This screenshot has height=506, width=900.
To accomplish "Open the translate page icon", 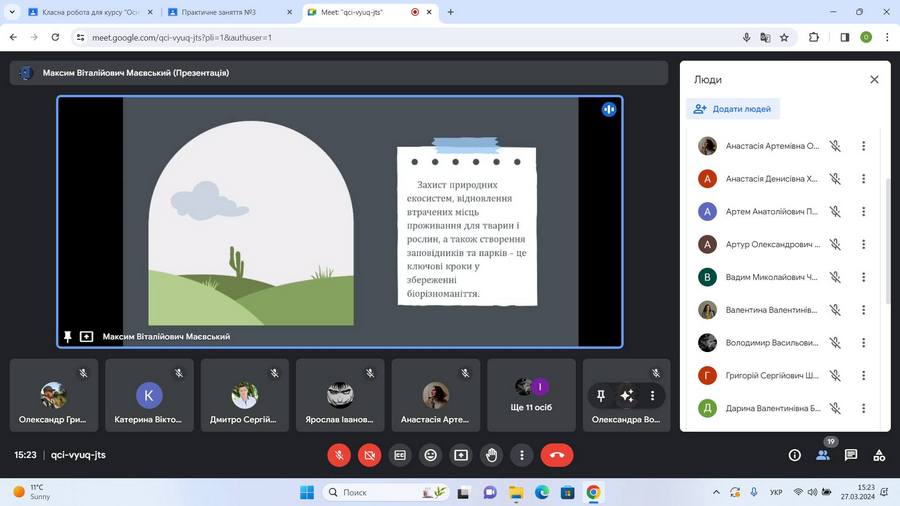I will pos(765,37).
